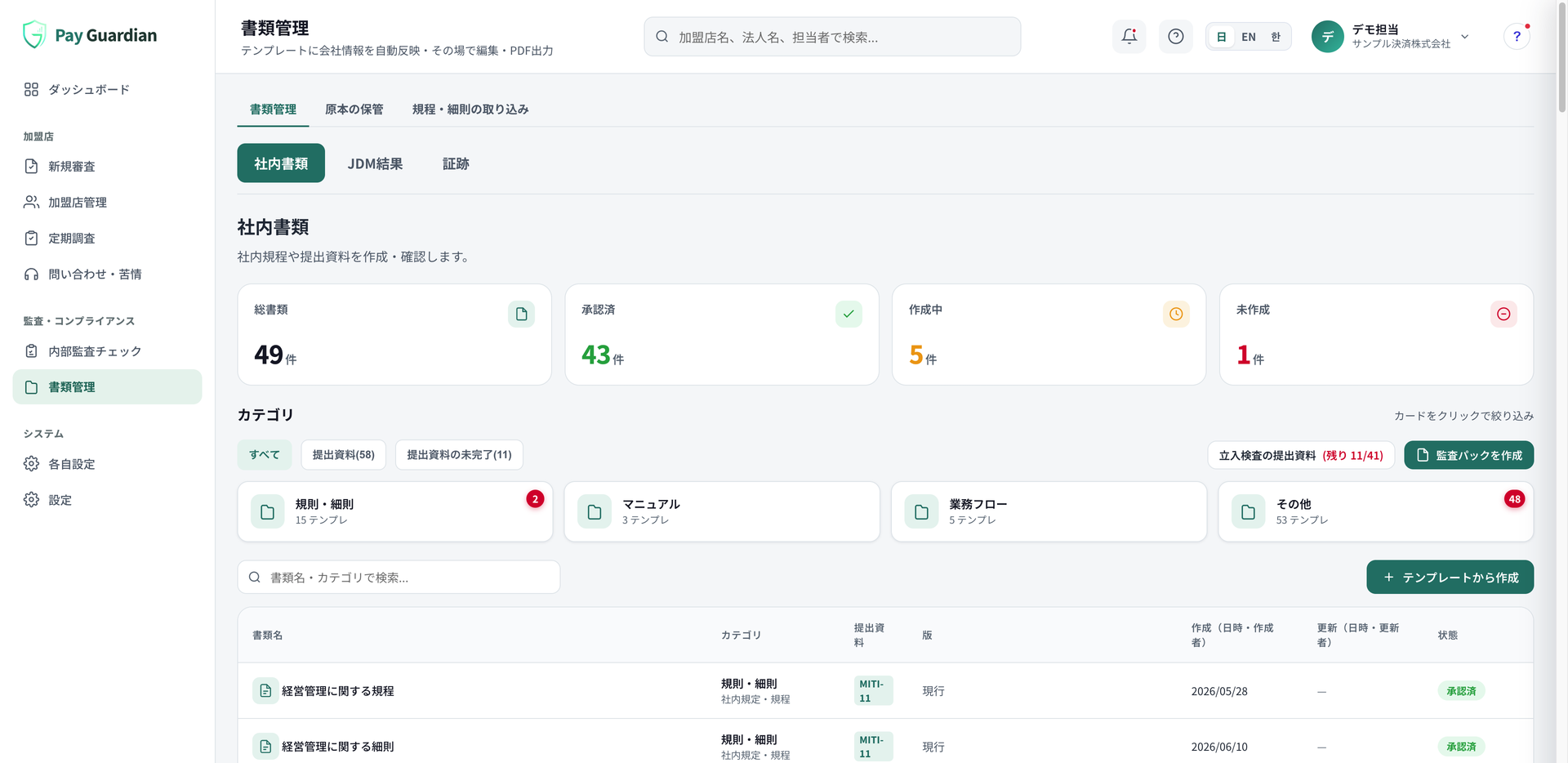Click the page vertical scrollbar
The height and width of the screenshot is (763, 1568).
(x=1562, y=57)
